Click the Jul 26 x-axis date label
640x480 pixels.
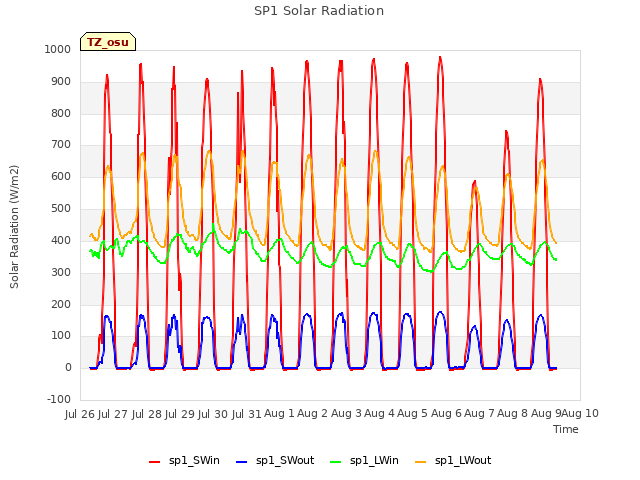pyautogui.click(x=80, y=414)
